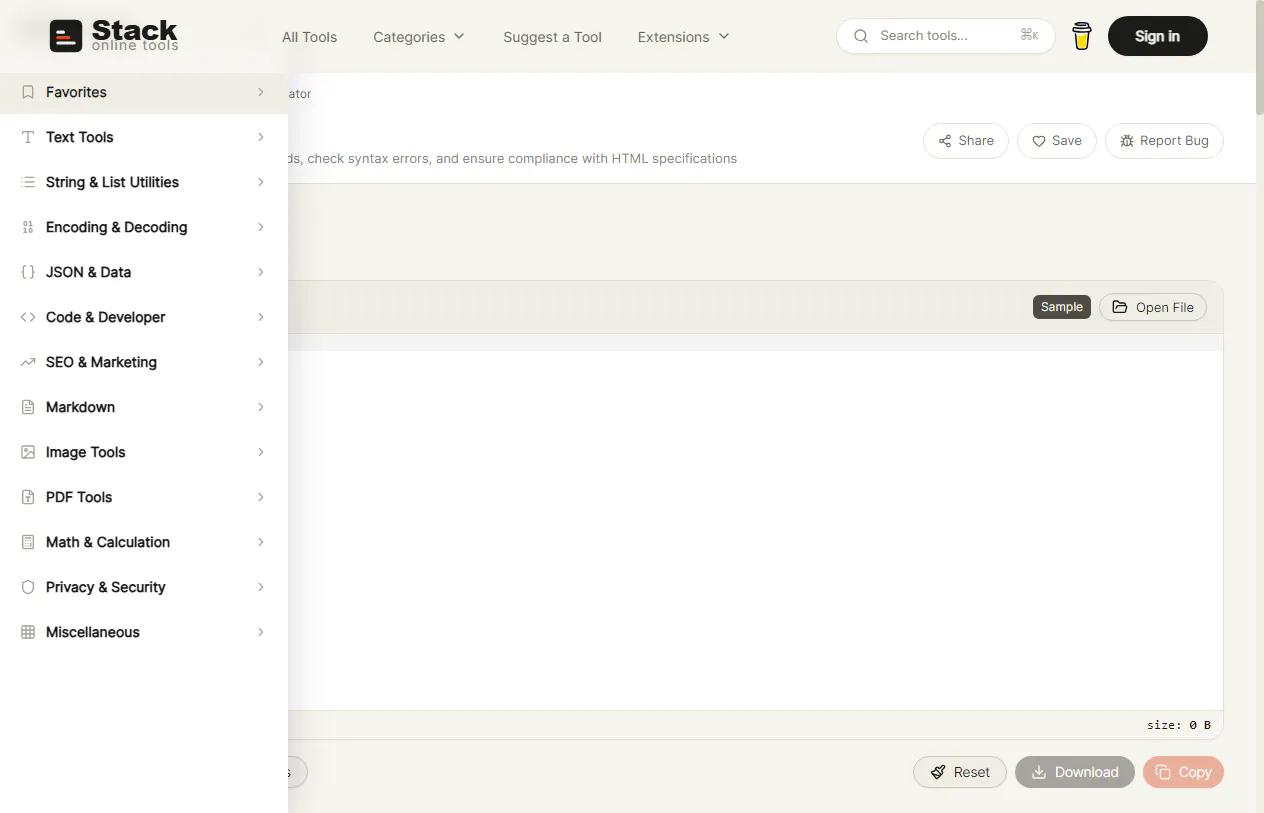Click the Miscellaneous grid icon
This screenshot has width=1264, height=813.
[x=28, y=632]
